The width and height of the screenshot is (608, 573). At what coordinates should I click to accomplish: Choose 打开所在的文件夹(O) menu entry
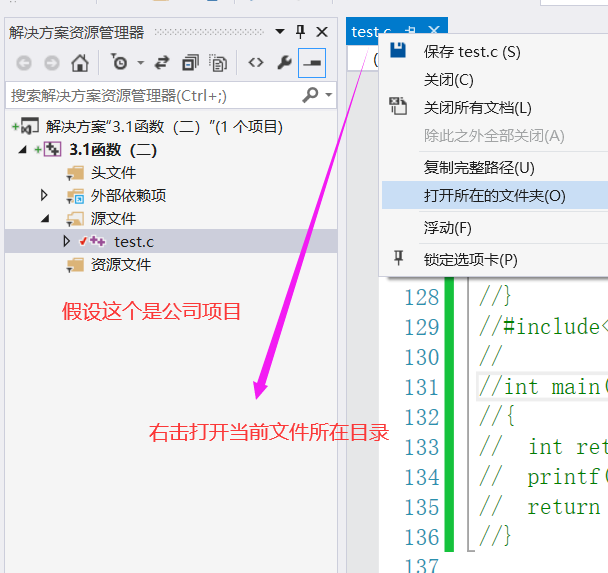pyautogui.click(x=495, y=195)
